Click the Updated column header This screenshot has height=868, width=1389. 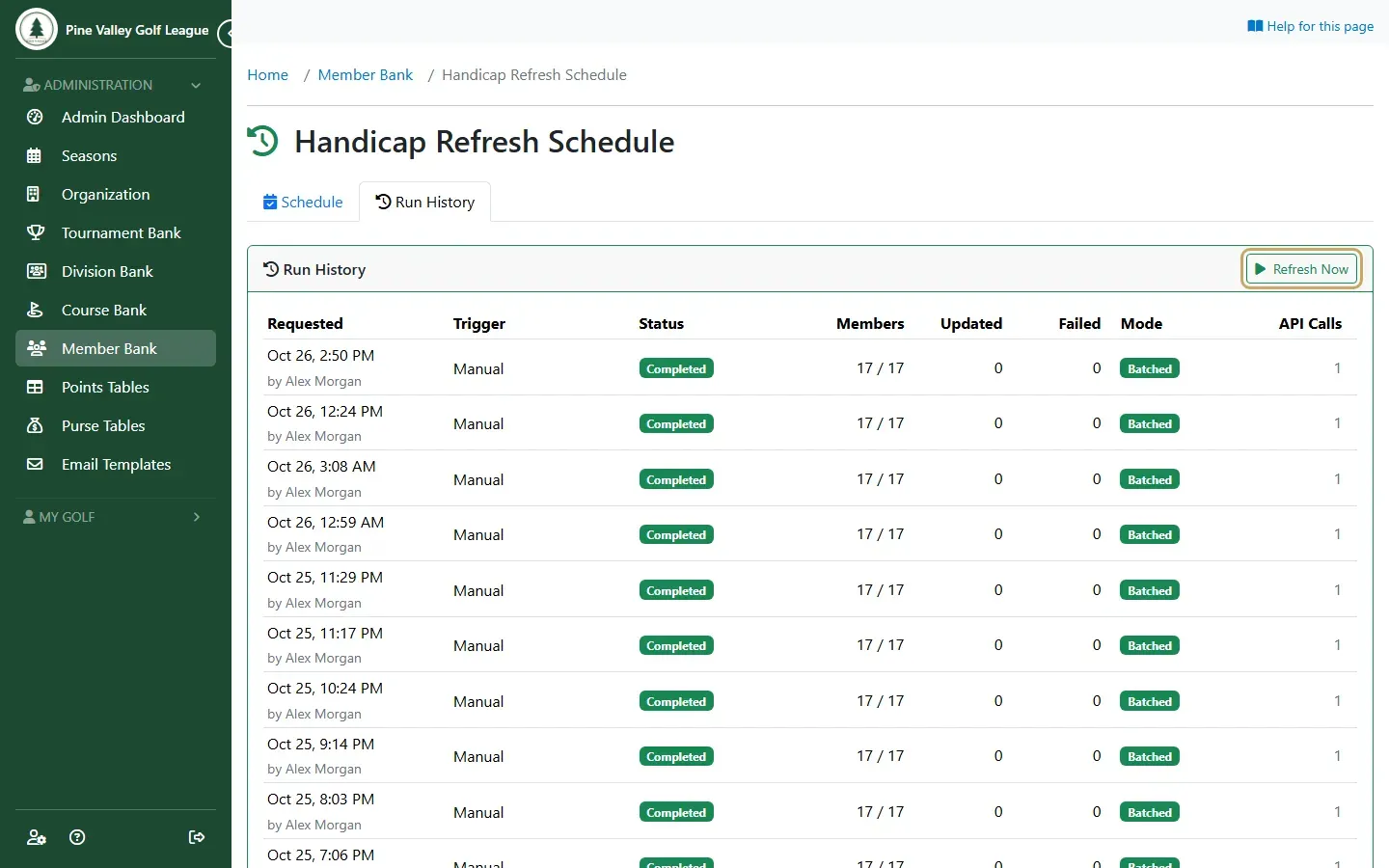[x=971, y=324]
